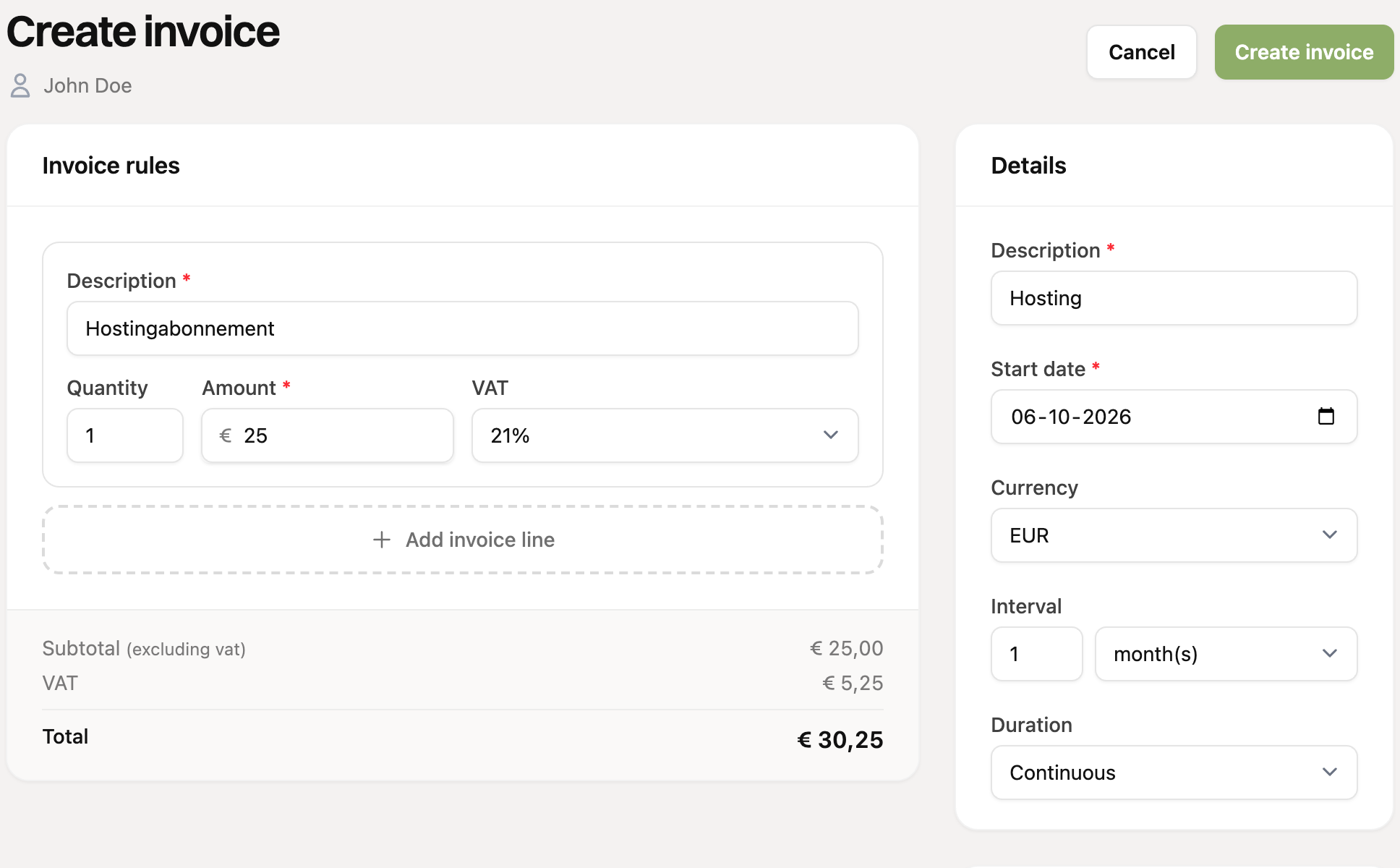Open the Duration Continuous dropdown
Viewport: 1400px width, 868px height.
tap(1174, 773)
